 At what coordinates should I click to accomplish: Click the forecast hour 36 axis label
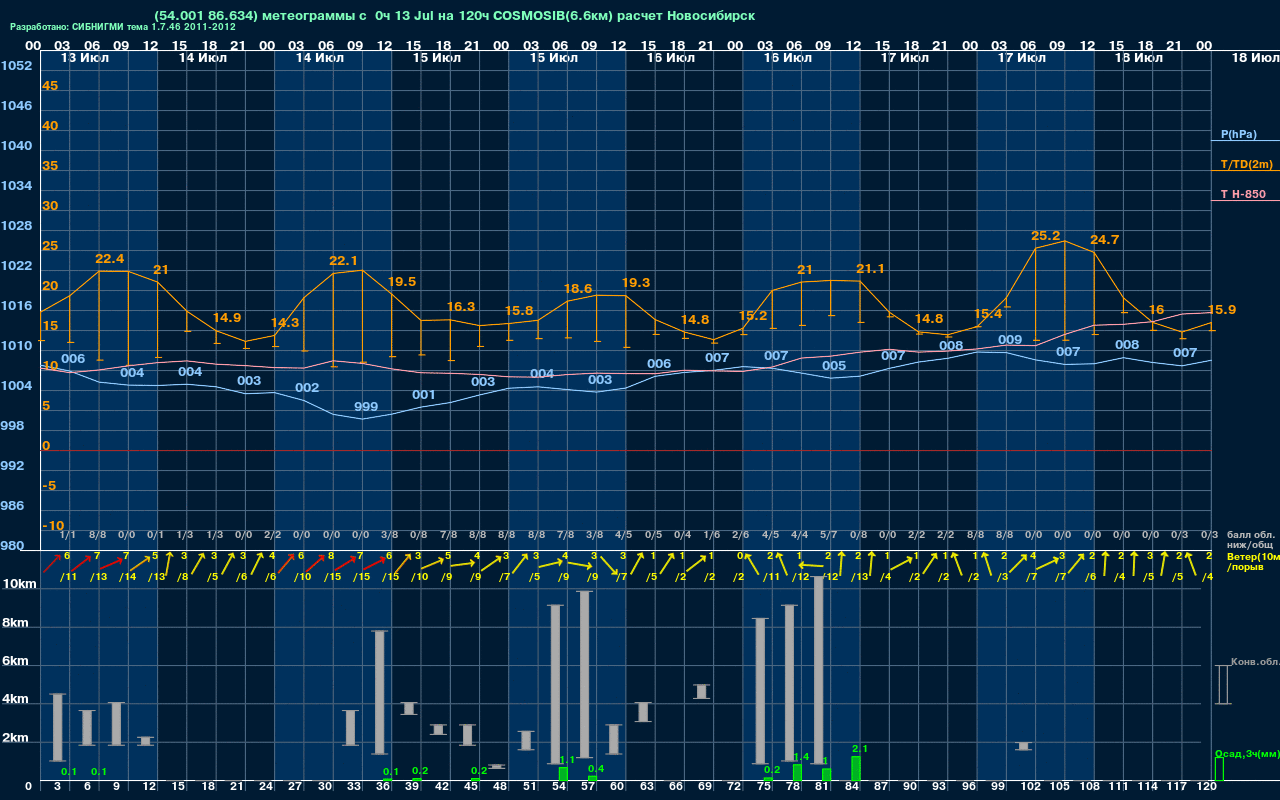(383, 787)
